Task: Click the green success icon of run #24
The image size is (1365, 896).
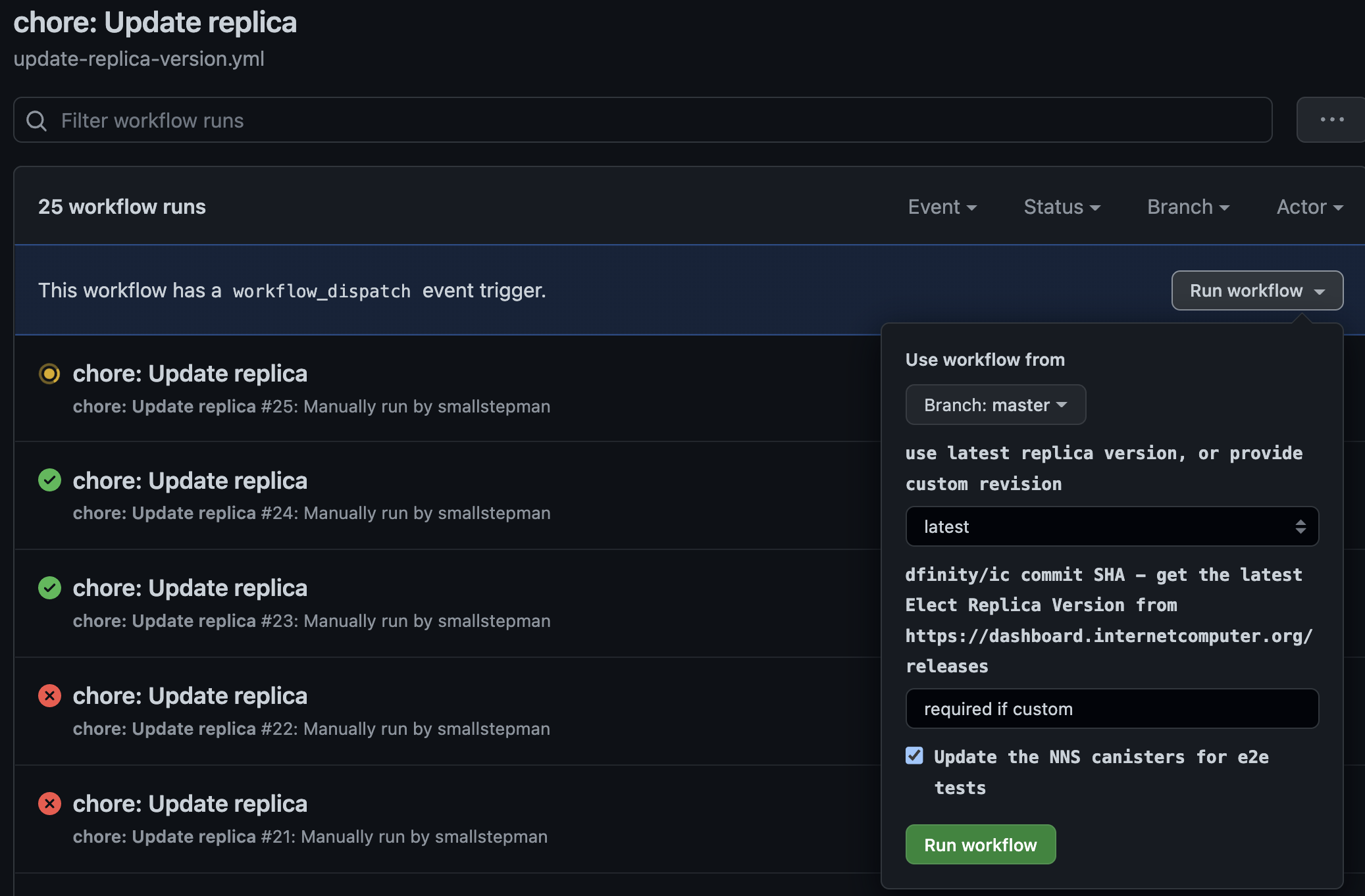Action: pyautogui.click(x=49, y=480)
